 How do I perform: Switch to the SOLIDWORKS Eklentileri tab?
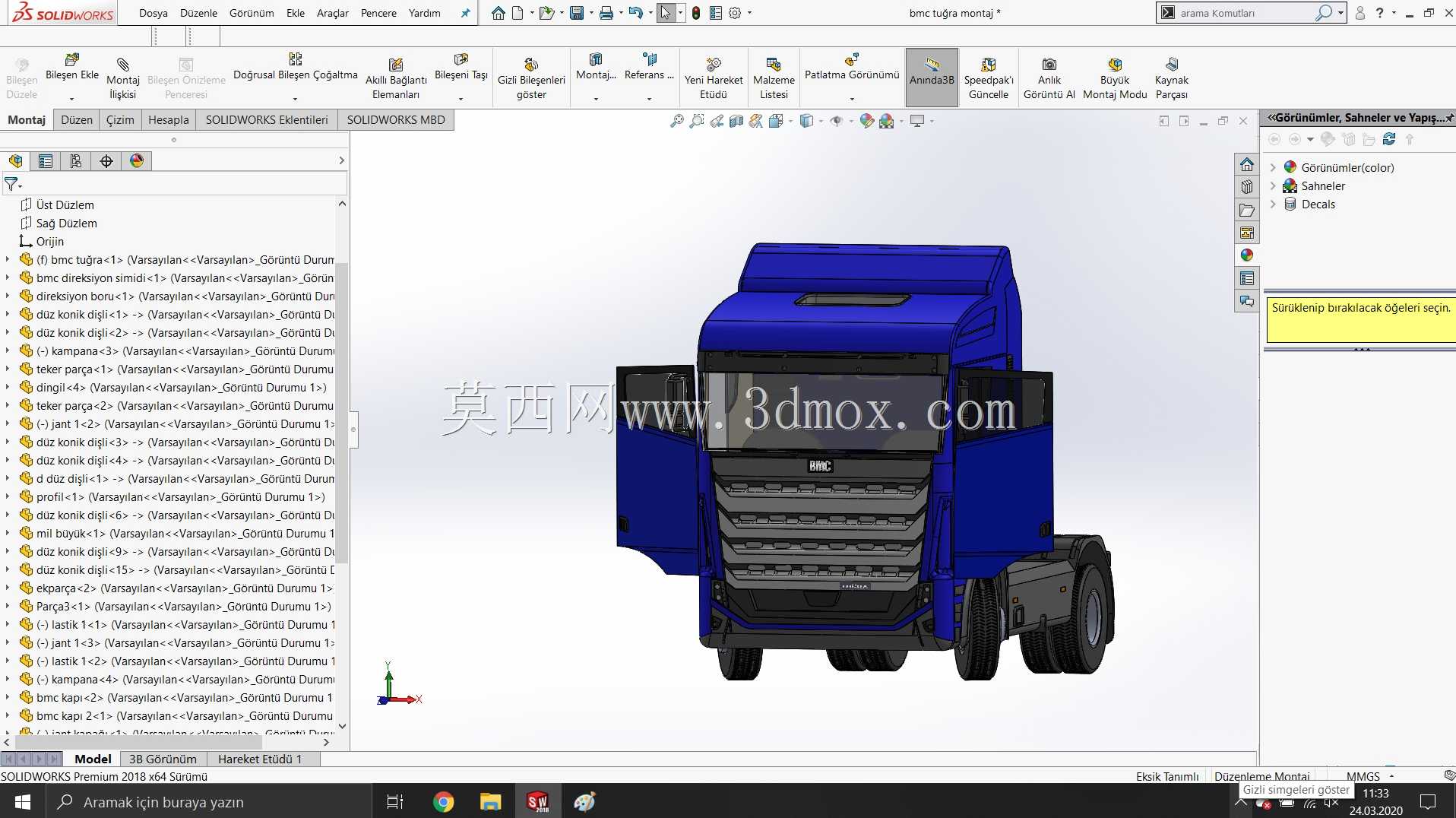tap(267, 120)
